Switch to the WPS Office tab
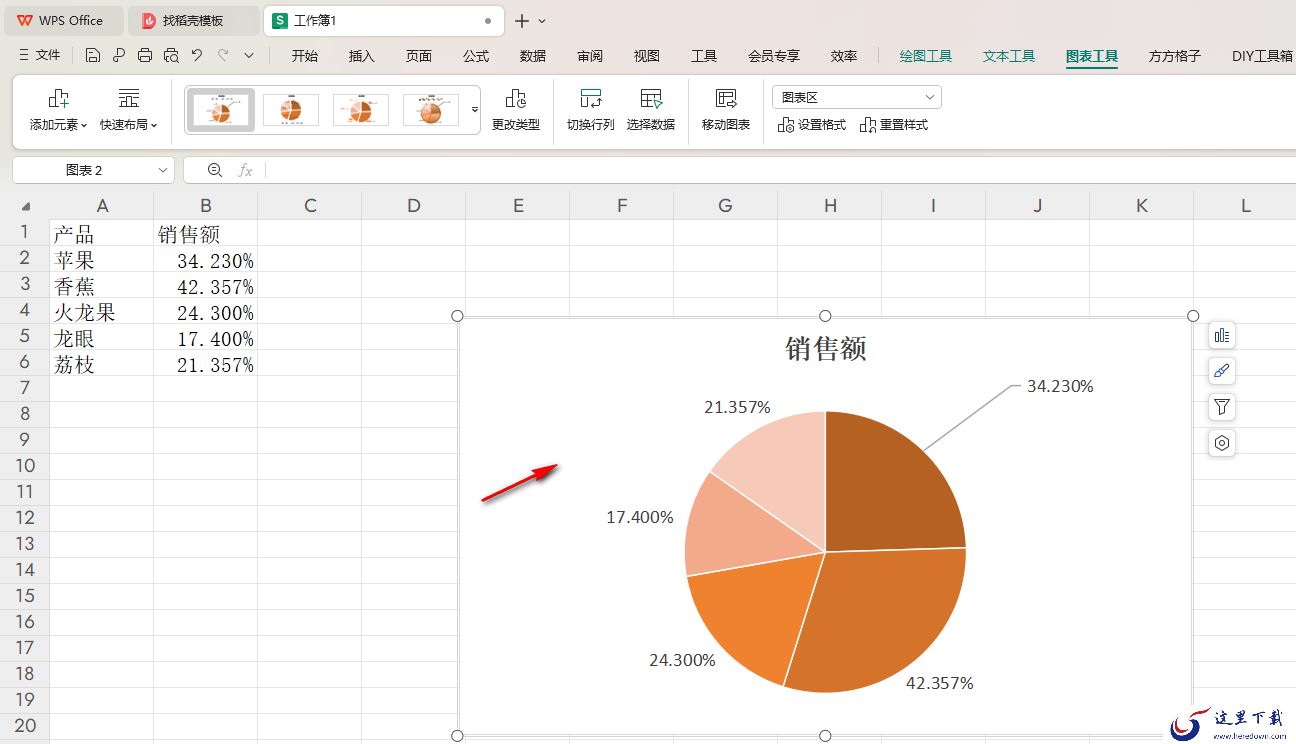Image resolution: width=1296 pixels, height=744 pixels. pyautogui.click(x=62, y=20)
